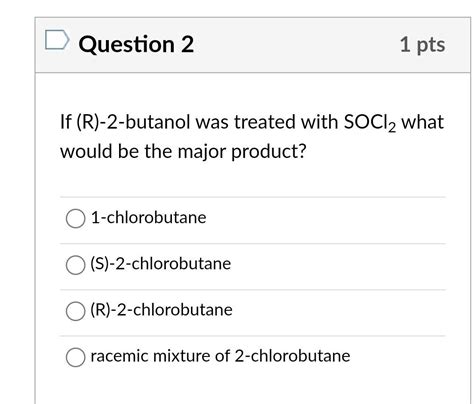
Task: Click the (S)-2-chlorobutane answer label text
Action: click(x=161, y=264)
